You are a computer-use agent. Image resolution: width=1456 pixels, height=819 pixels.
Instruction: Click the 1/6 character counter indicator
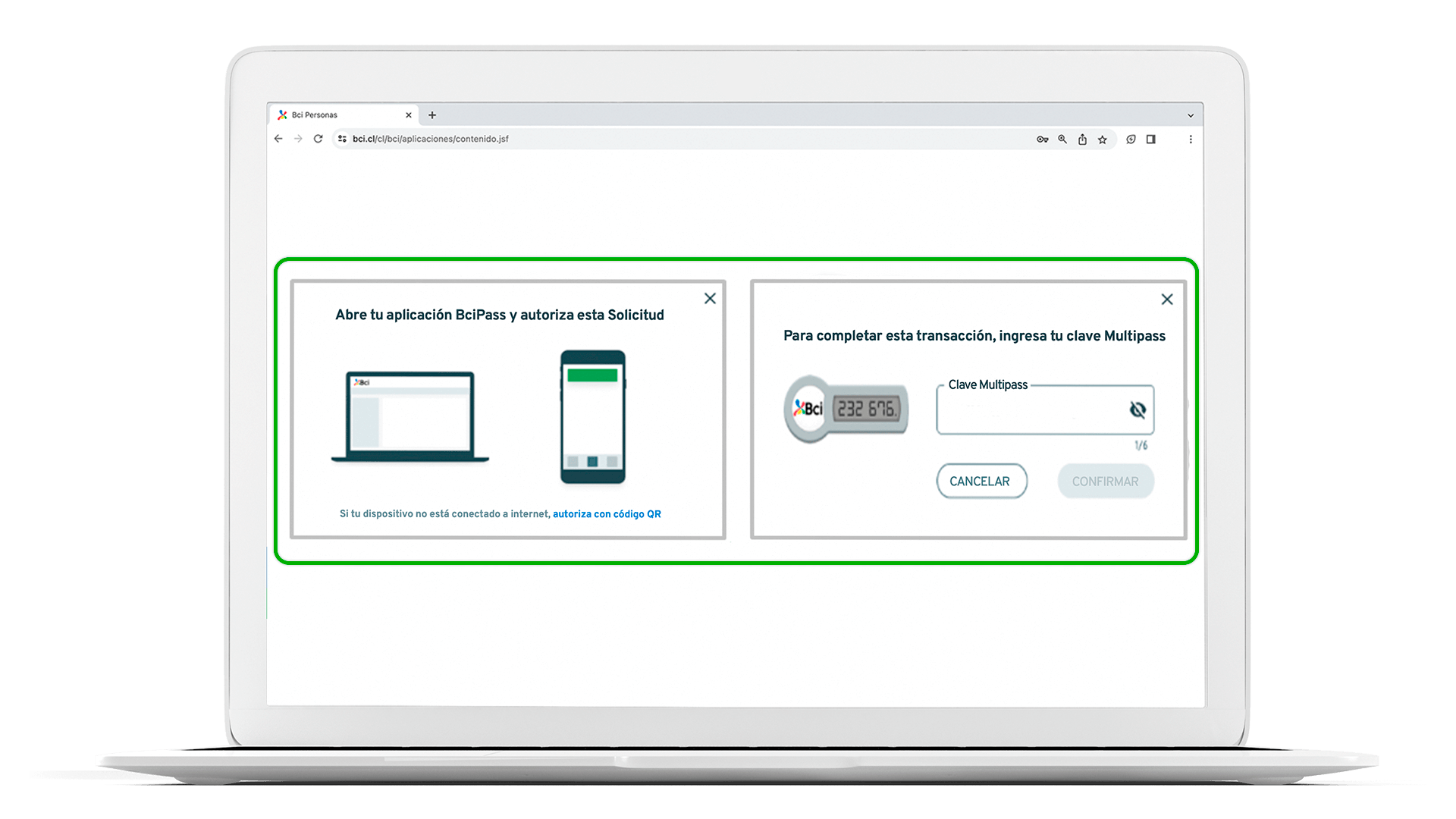(x=1141, y=444)
